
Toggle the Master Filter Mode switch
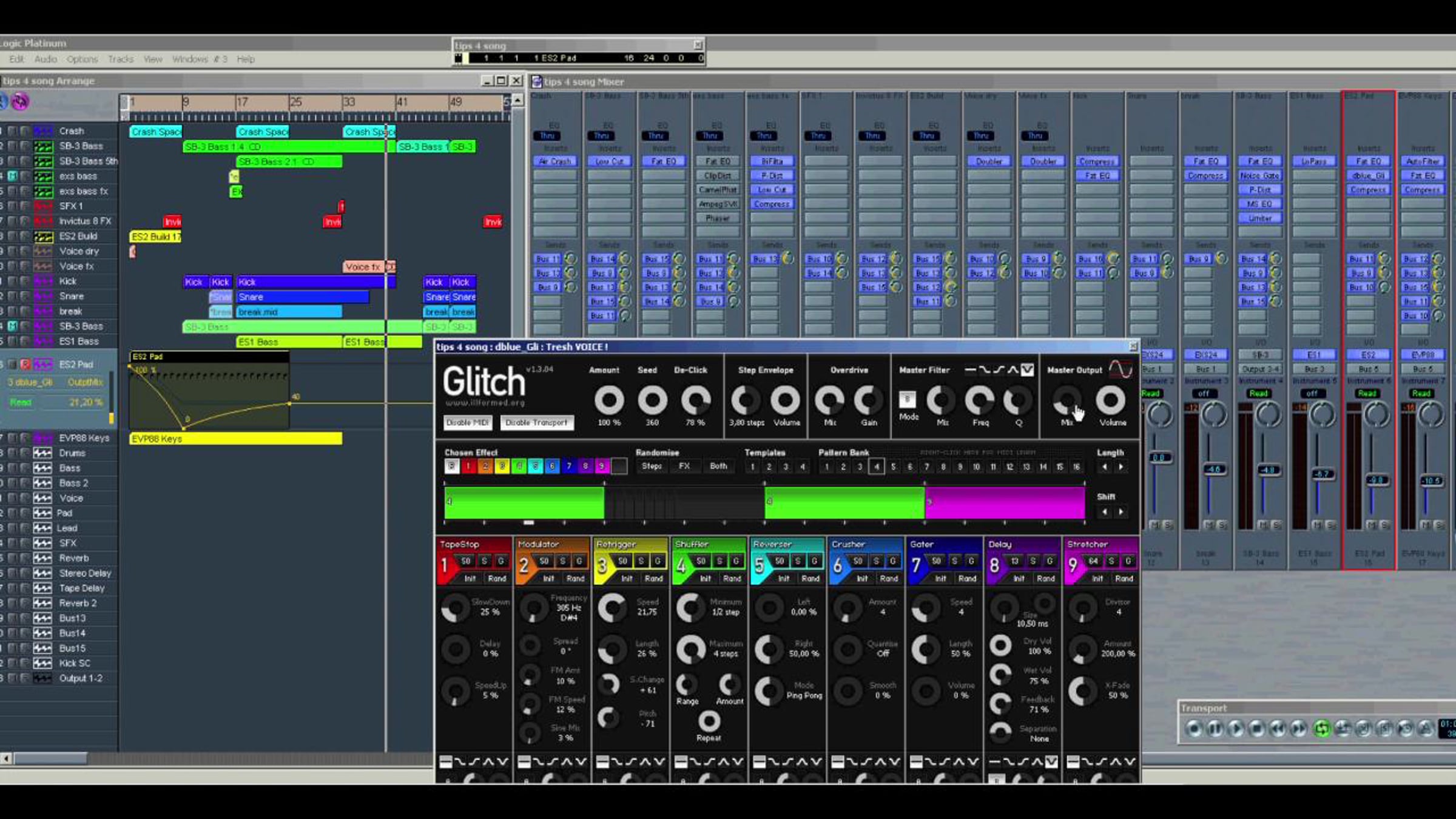[907, 399]
